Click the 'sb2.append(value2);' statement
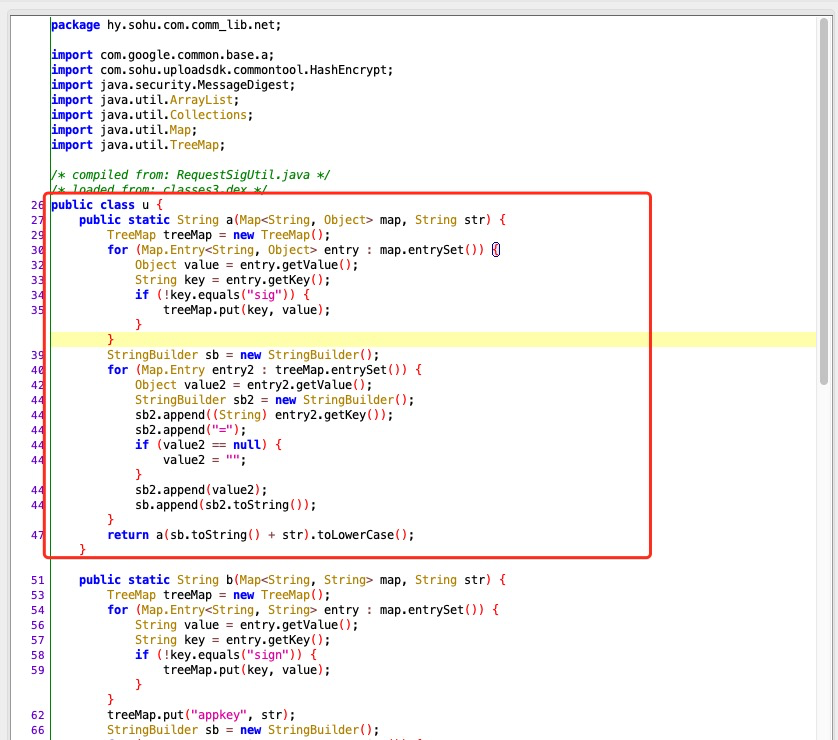The height and width of the screenshot is (740, 838). click(x=201, y=490)
